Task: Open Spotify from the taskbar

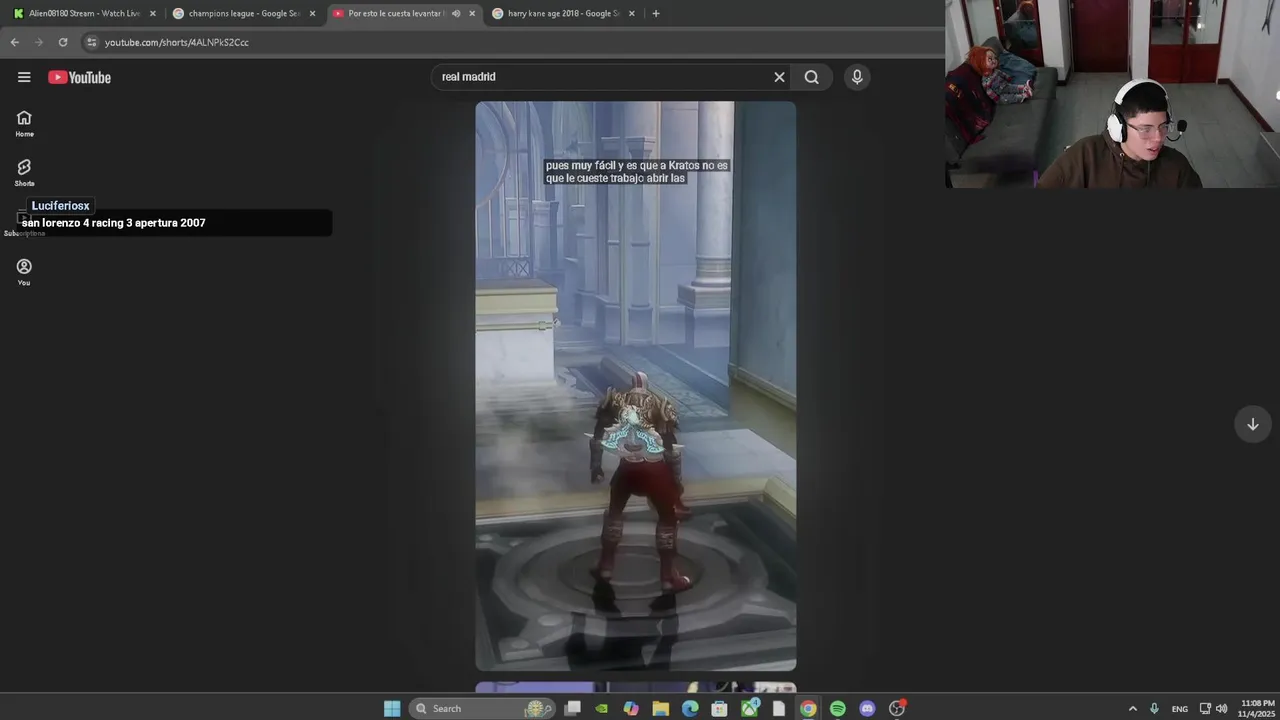Action: click(838, 708)
